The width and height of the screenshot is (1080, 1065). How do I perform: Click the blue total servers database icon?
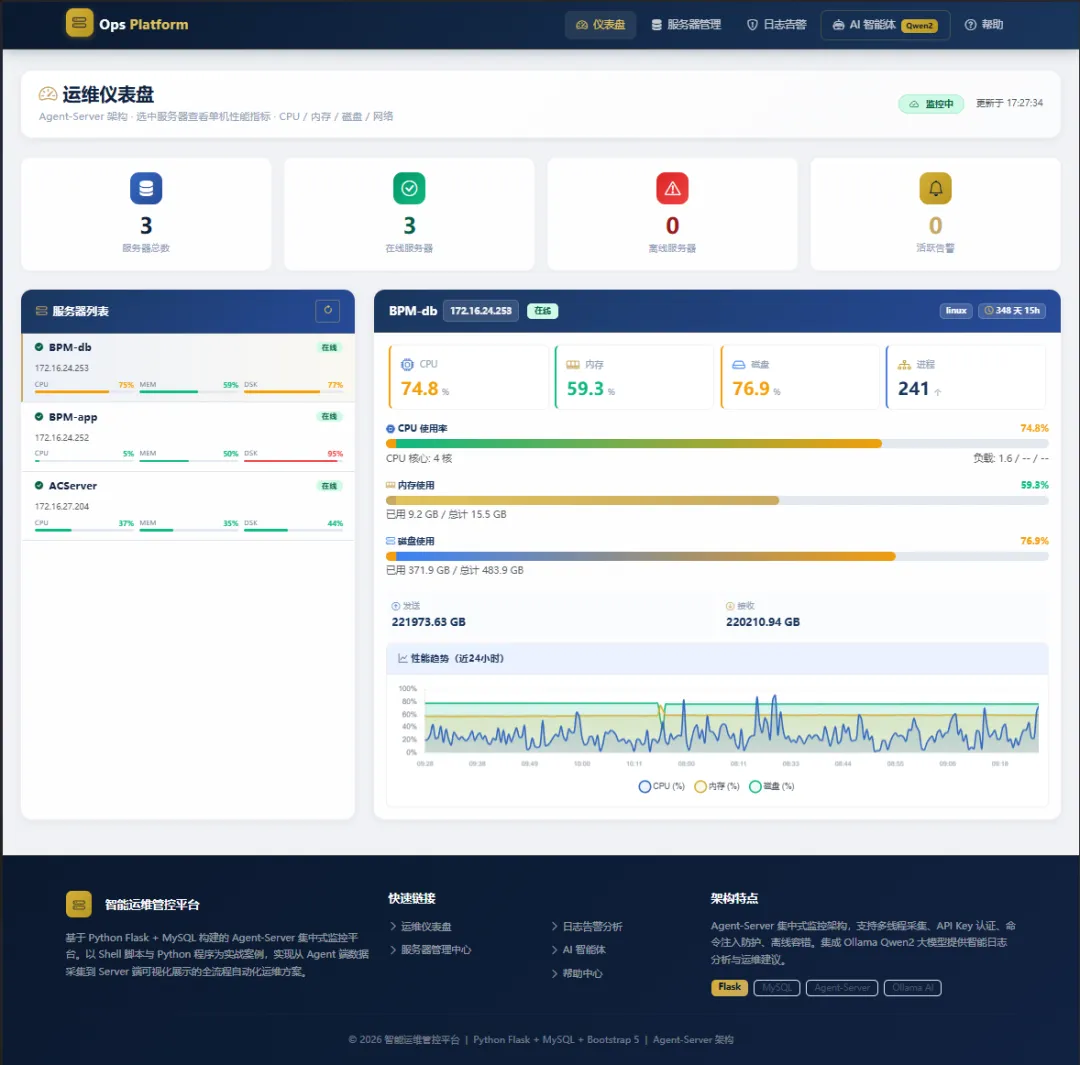[146, 188]
